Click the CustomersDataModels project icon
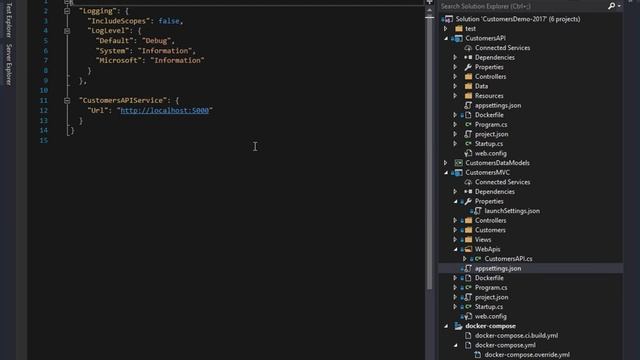640x360 pixels. point(459,163)
